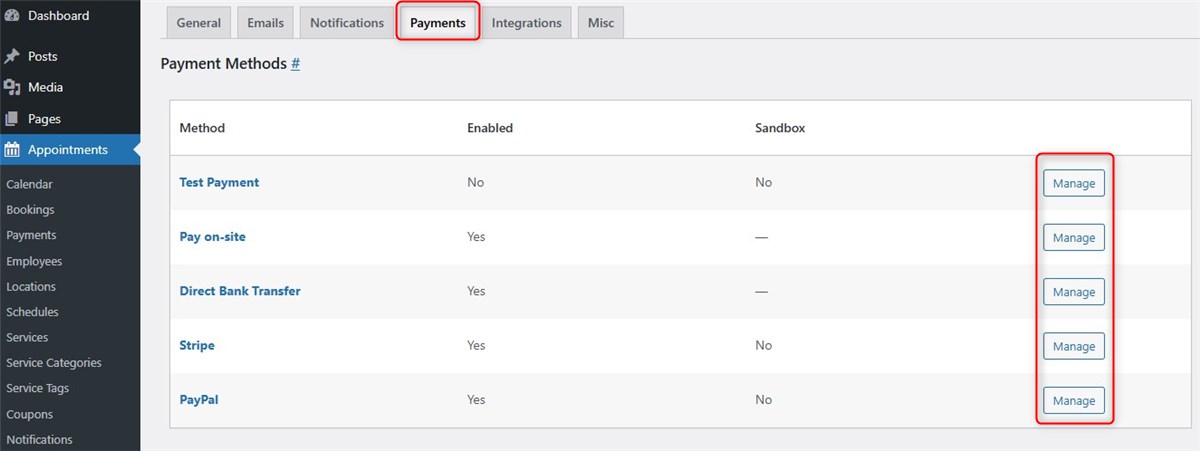Open the Test Payment link
The image size is (1200, 451).
(x=219, y=183)
